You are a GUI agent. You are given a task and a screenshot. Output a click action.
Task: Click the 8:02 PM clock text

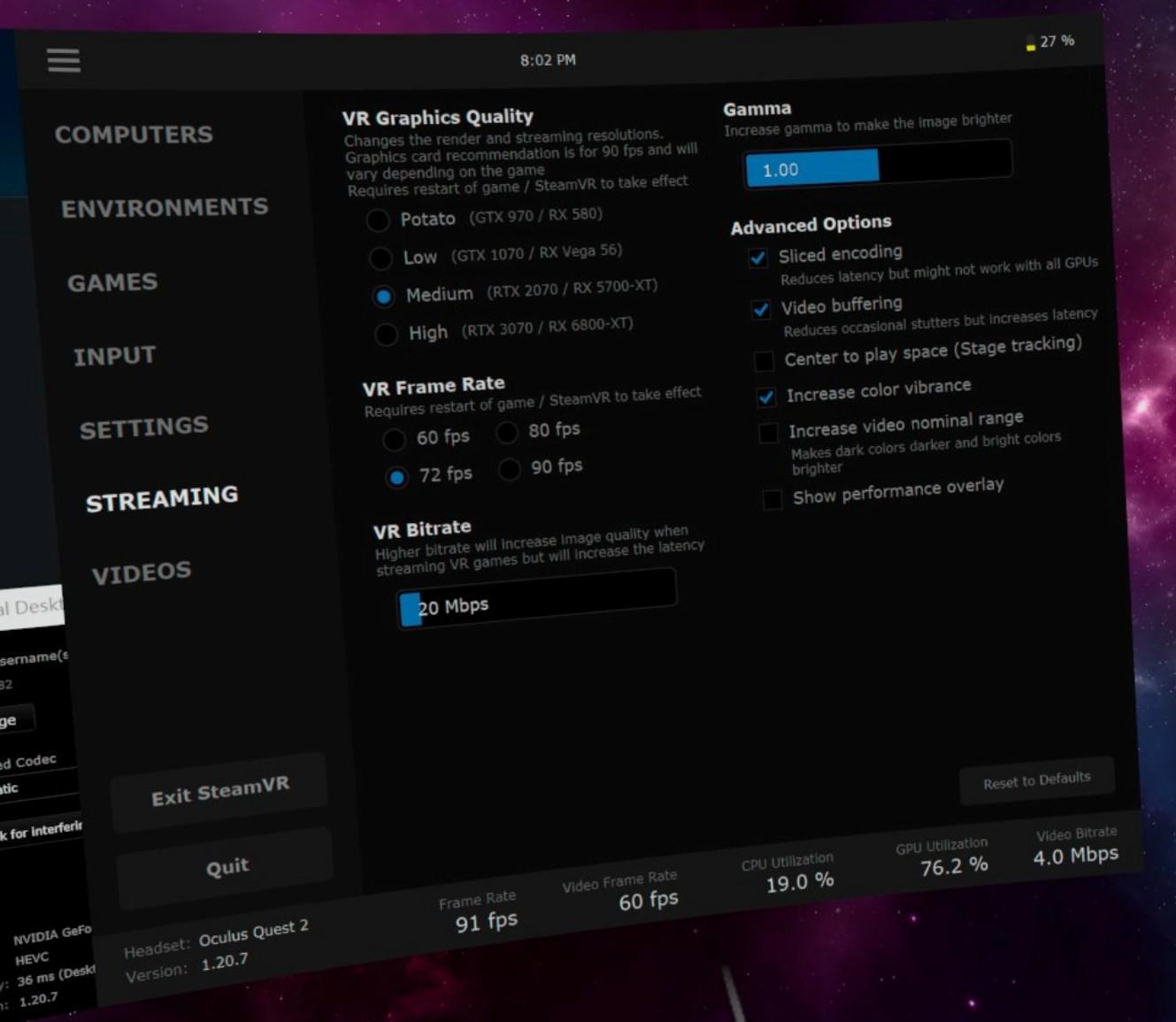[x=548, y=60]
